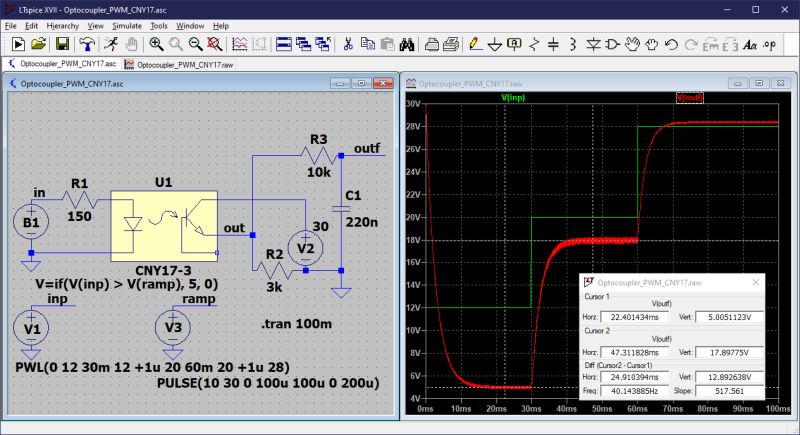Open the Component gate-symbol chooser icon
The height and width of the screenshot is (435, 800).
tap(612, 44)
